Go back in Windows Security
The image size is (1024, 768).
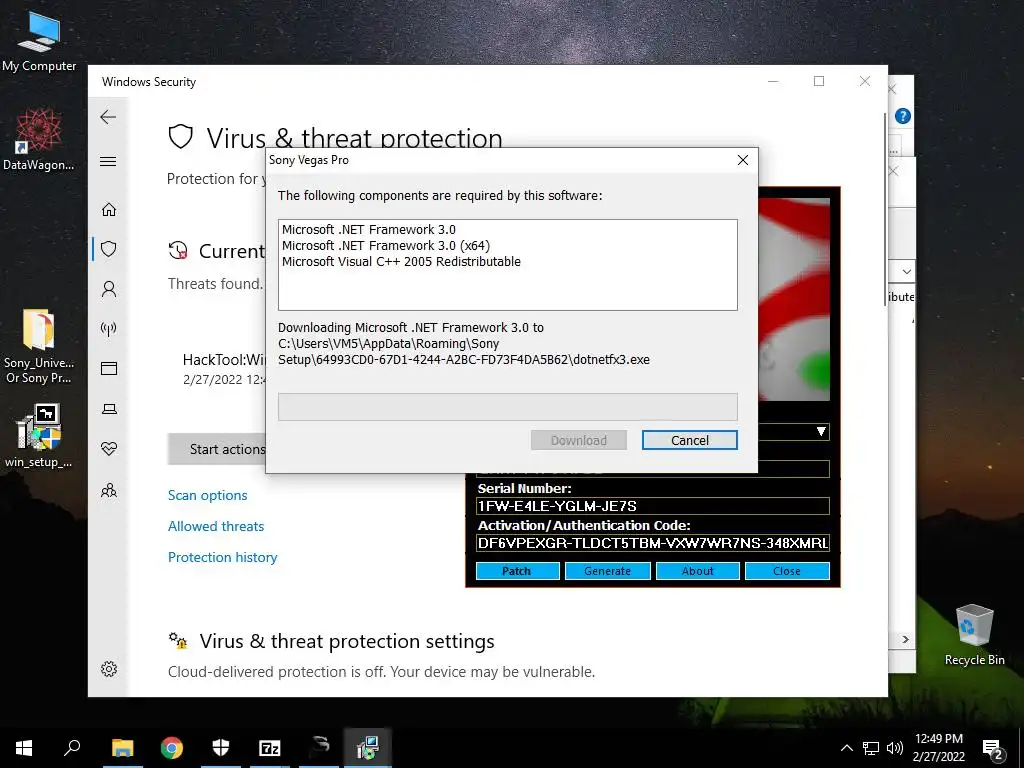(108, 118)
